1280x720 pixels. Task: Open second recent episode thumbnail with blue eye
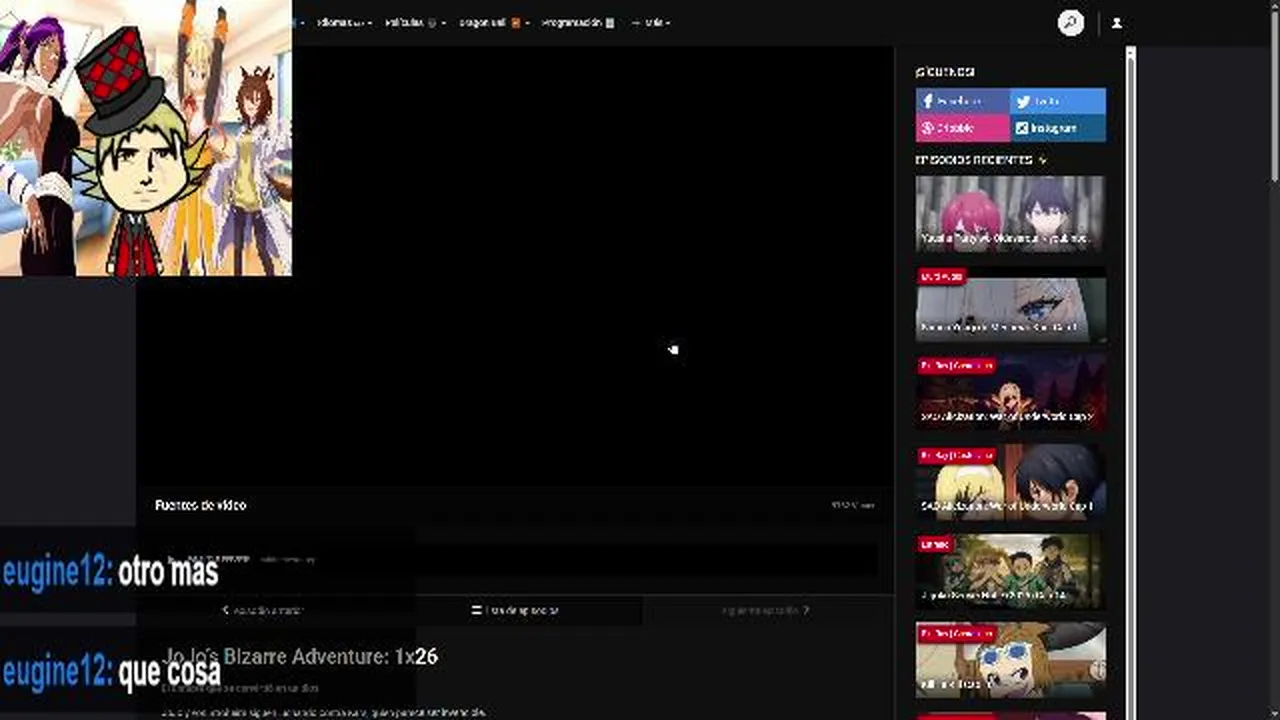coord(1010,303)
